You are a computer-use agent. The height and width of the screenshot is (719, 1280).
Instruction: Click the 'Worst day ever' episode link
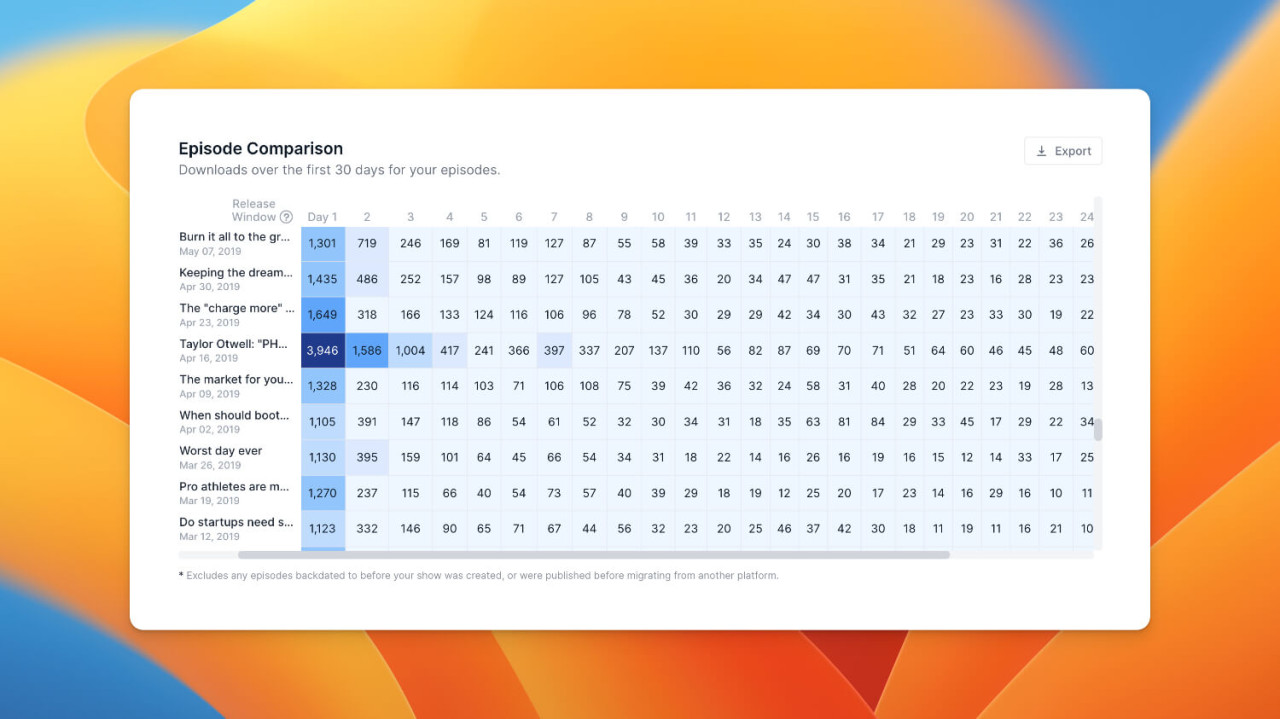220,451
